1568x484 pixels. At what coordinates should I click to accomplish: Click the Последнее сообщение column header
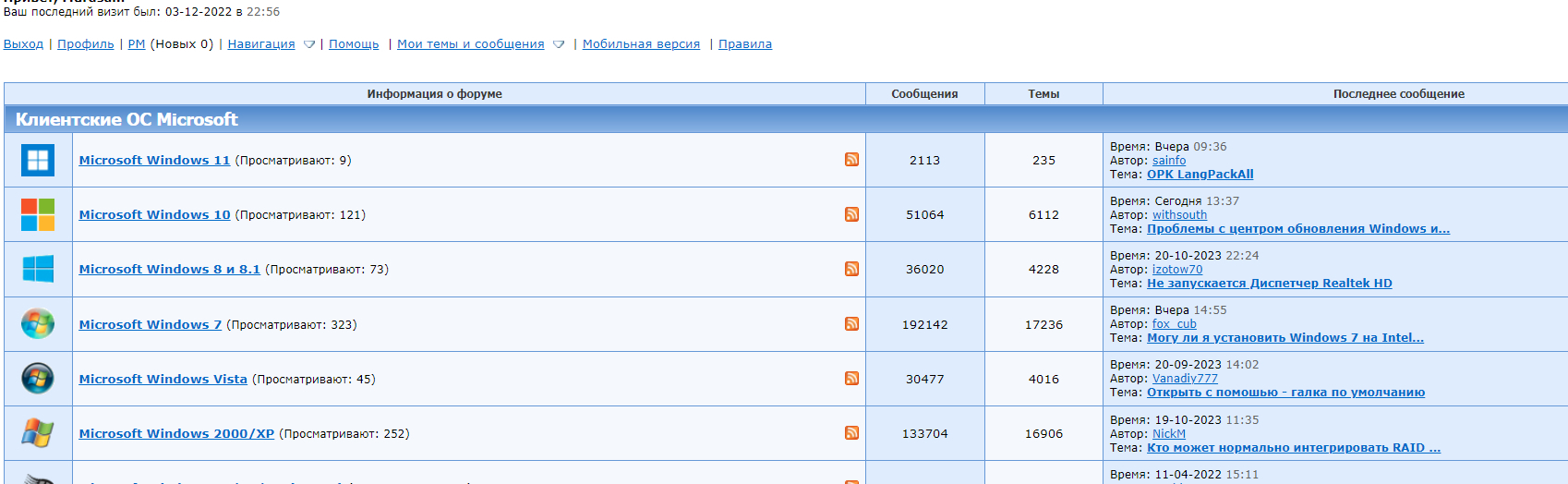tap(1398, 93)
